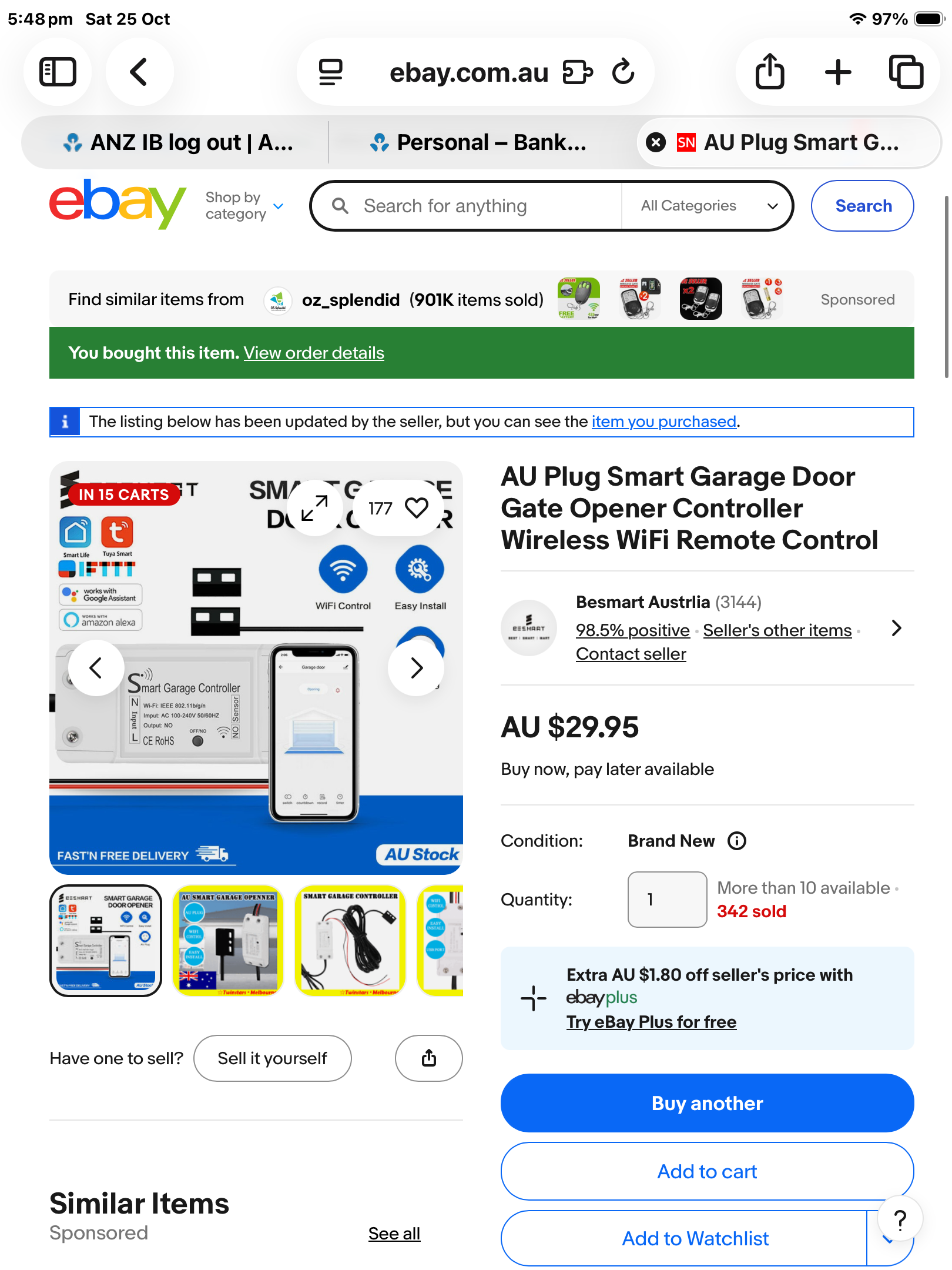Switch to ANZ IB log out tab

pos(177,142)
